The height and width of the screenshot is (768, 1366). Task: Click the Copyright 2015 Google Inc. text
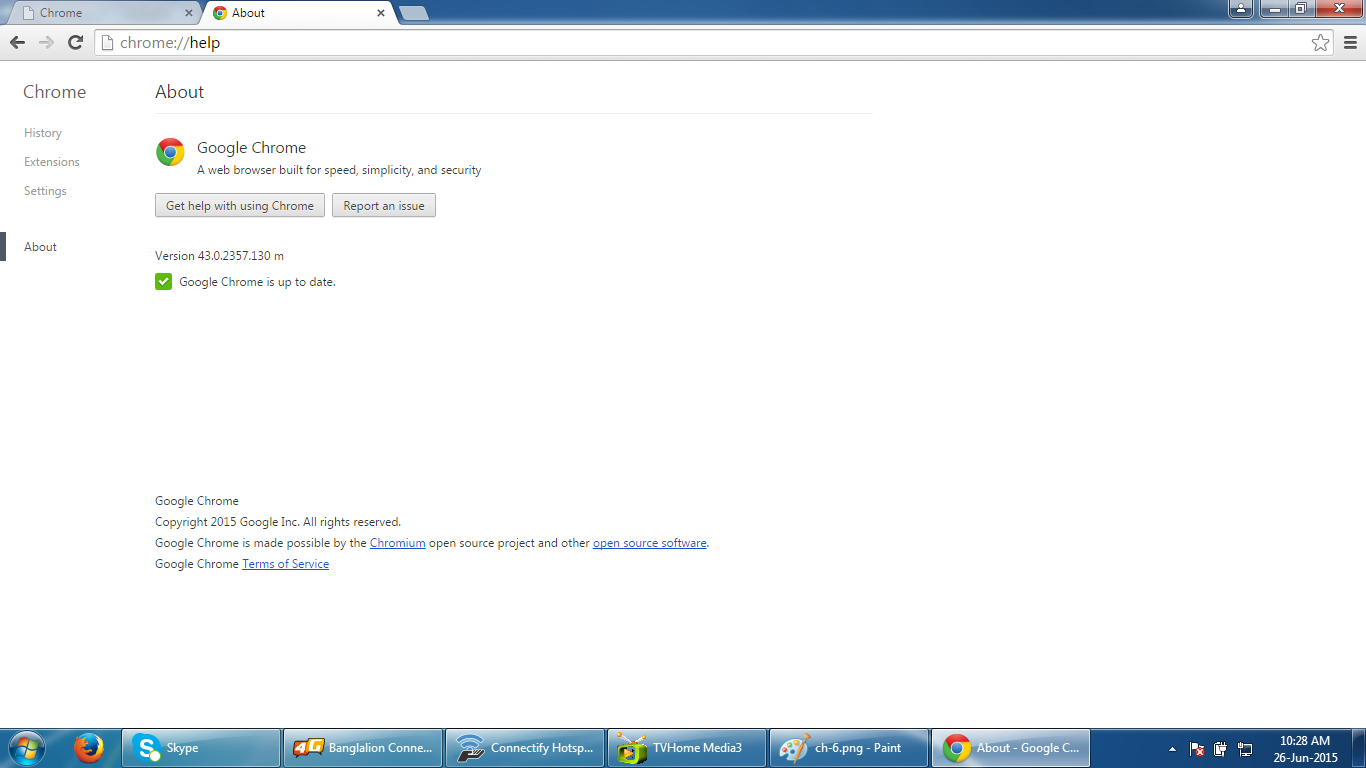(278, 522)
